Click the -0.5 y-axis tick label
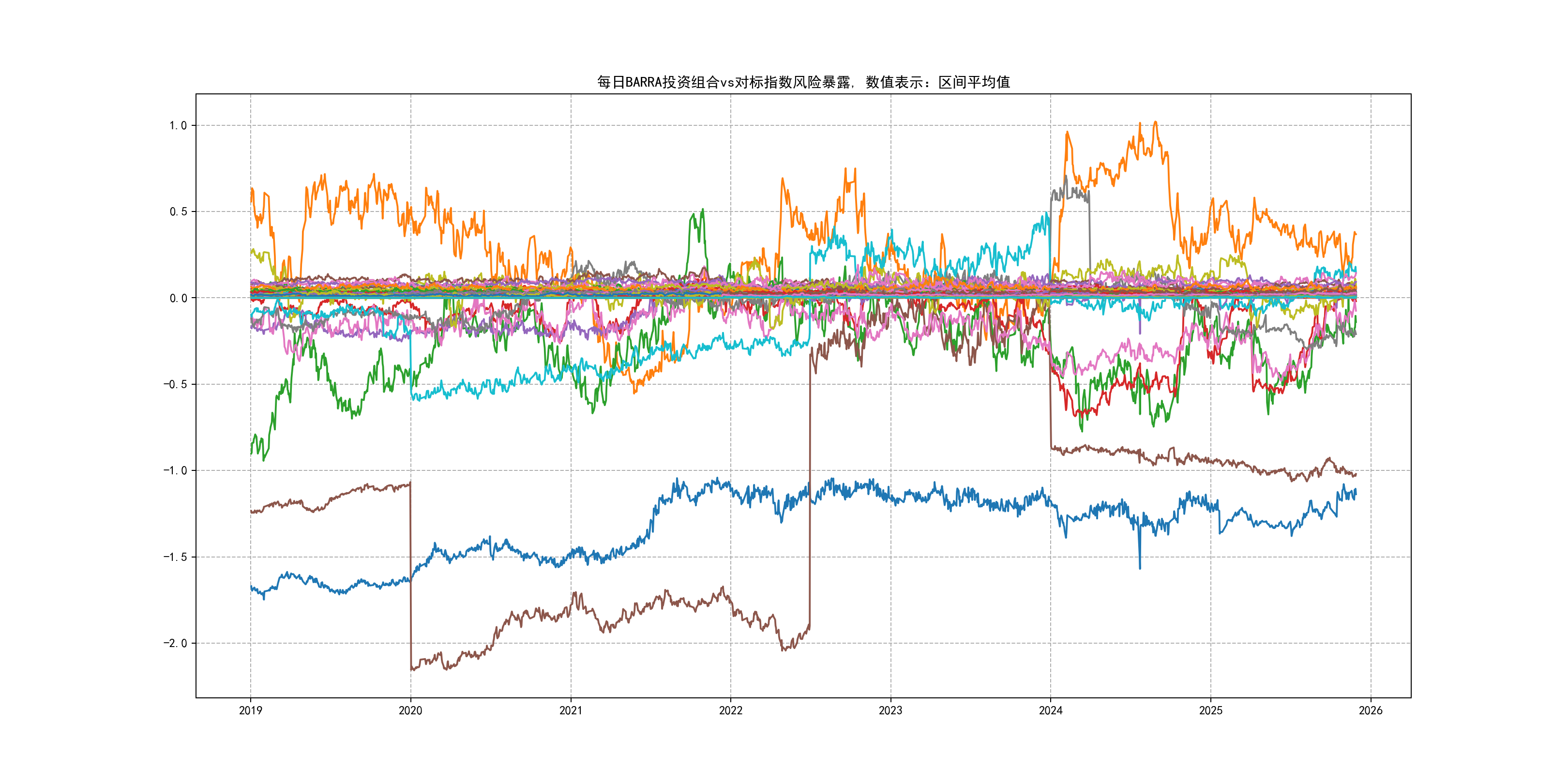Image resolution: width=1568 pixels, height=784 pixels. tap(175, 384)
